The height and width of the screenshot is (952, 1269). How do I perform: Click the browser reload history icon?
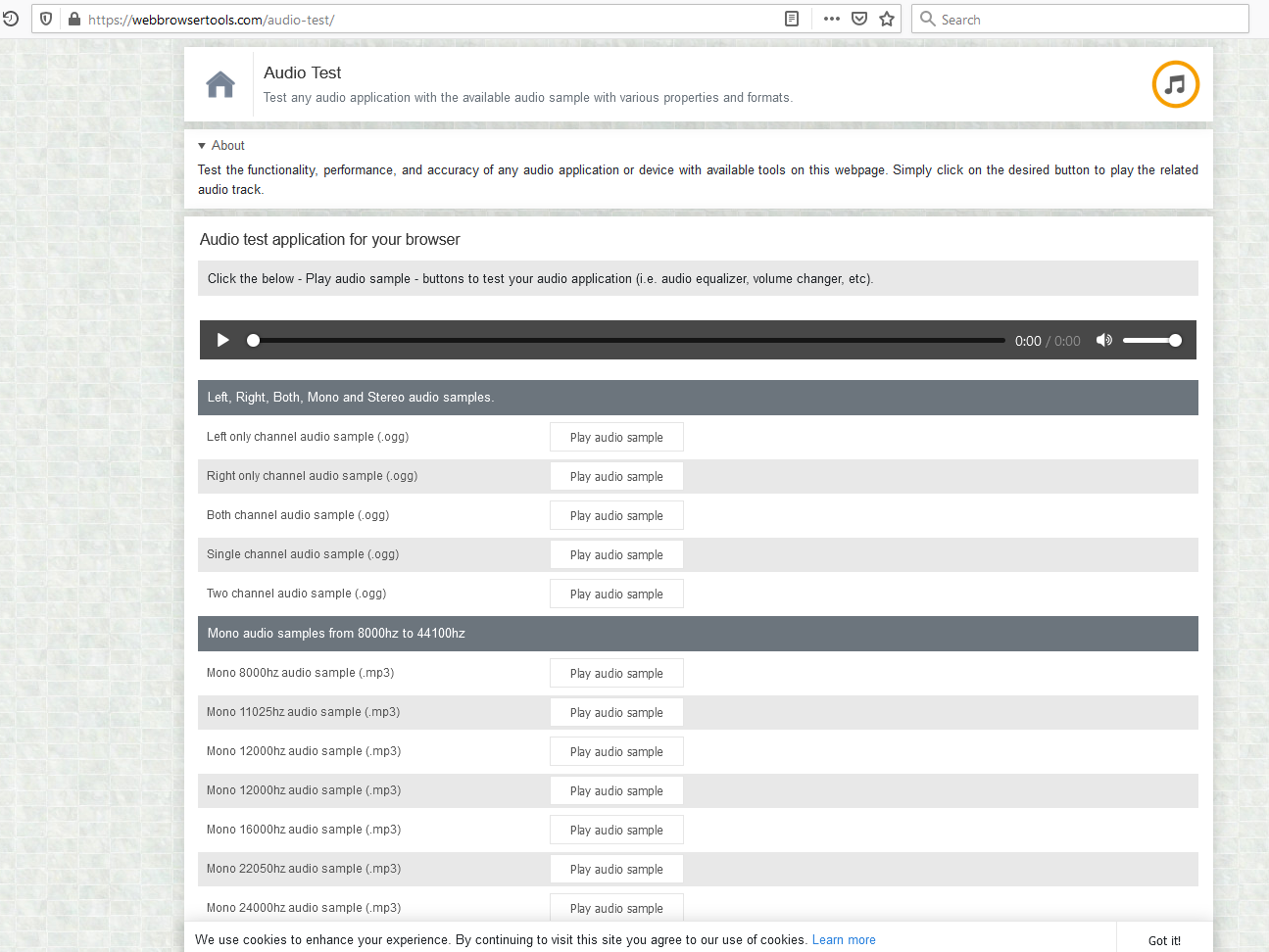pos(11,19)
